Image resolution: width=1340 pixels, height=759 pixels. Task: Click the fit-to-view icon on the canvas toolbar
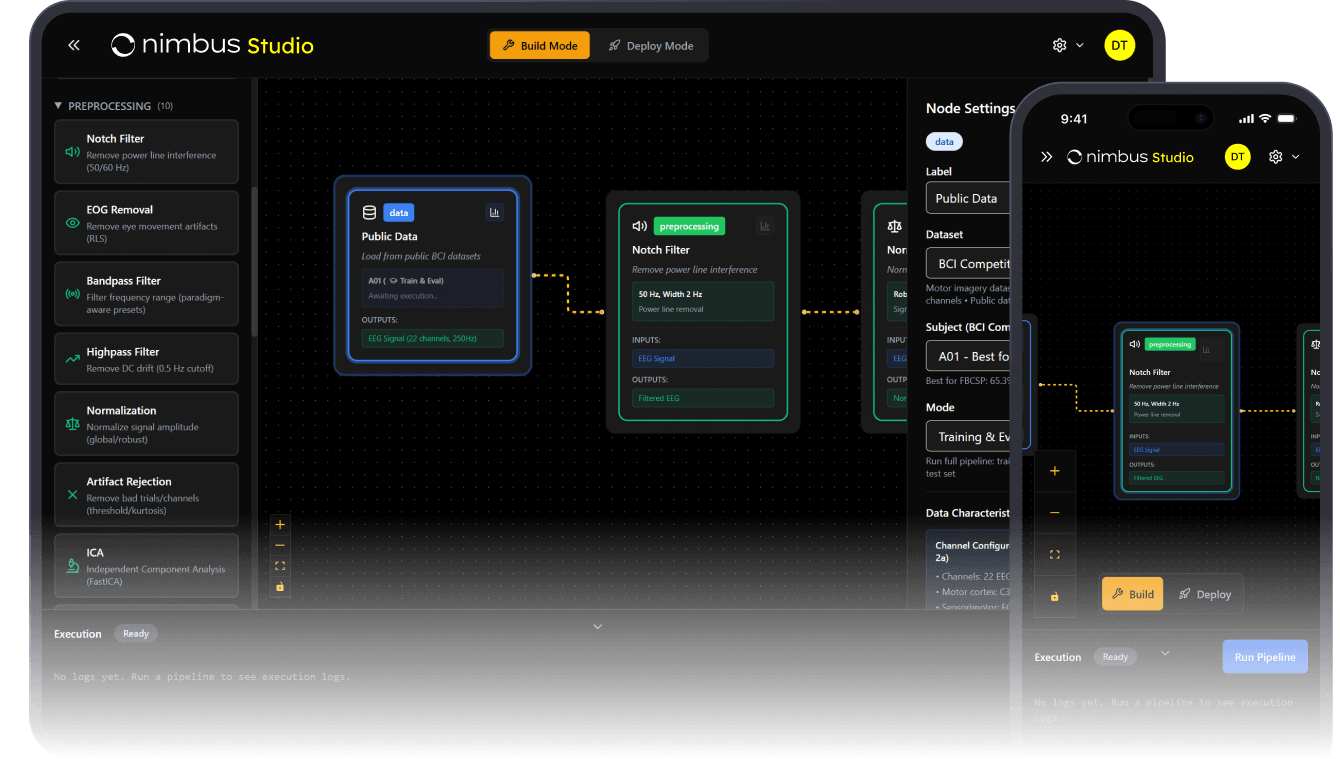[280, 565]
